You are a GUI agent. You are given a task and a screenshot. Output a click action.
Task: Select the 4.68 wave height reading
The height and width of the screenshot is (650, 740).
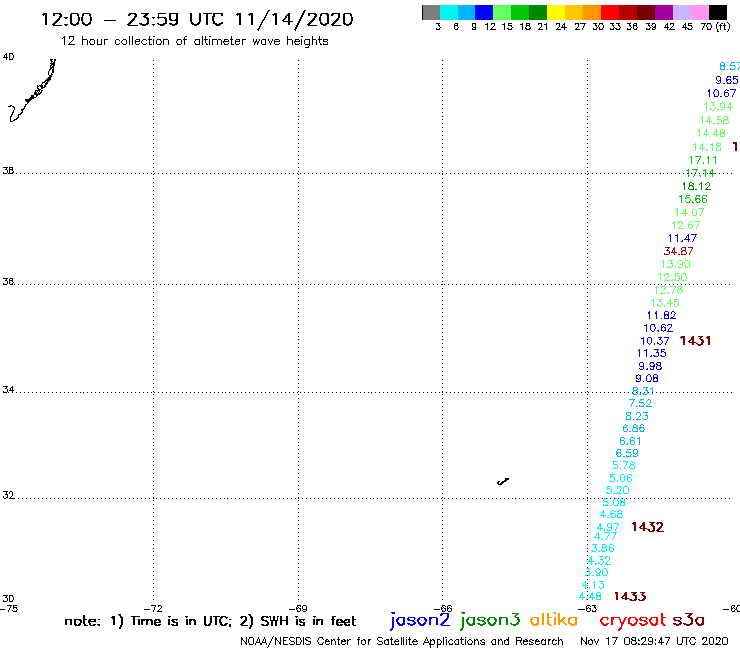click(x=611, y=514)
